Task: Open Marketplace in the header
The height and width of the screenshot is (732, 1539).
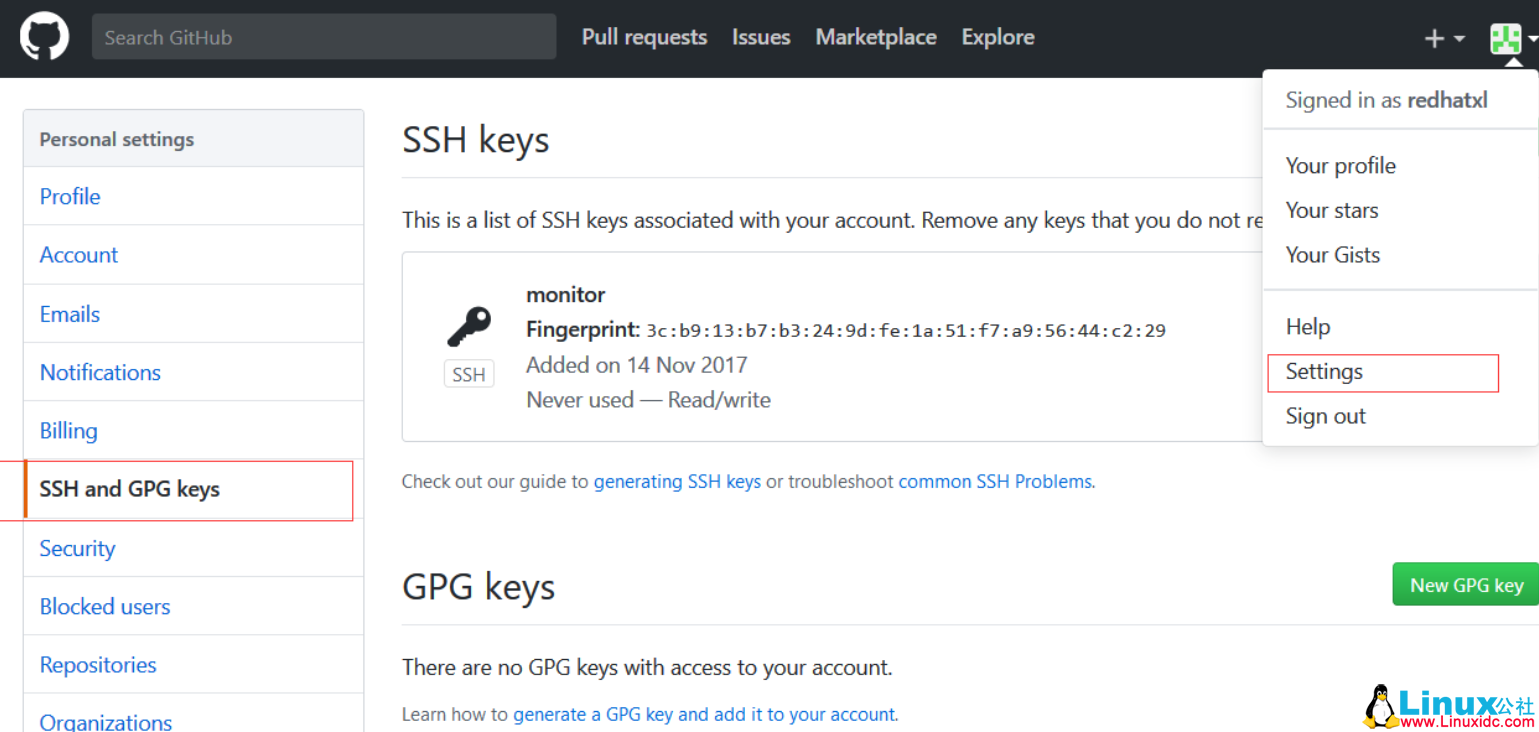Action: click(876, 37)
